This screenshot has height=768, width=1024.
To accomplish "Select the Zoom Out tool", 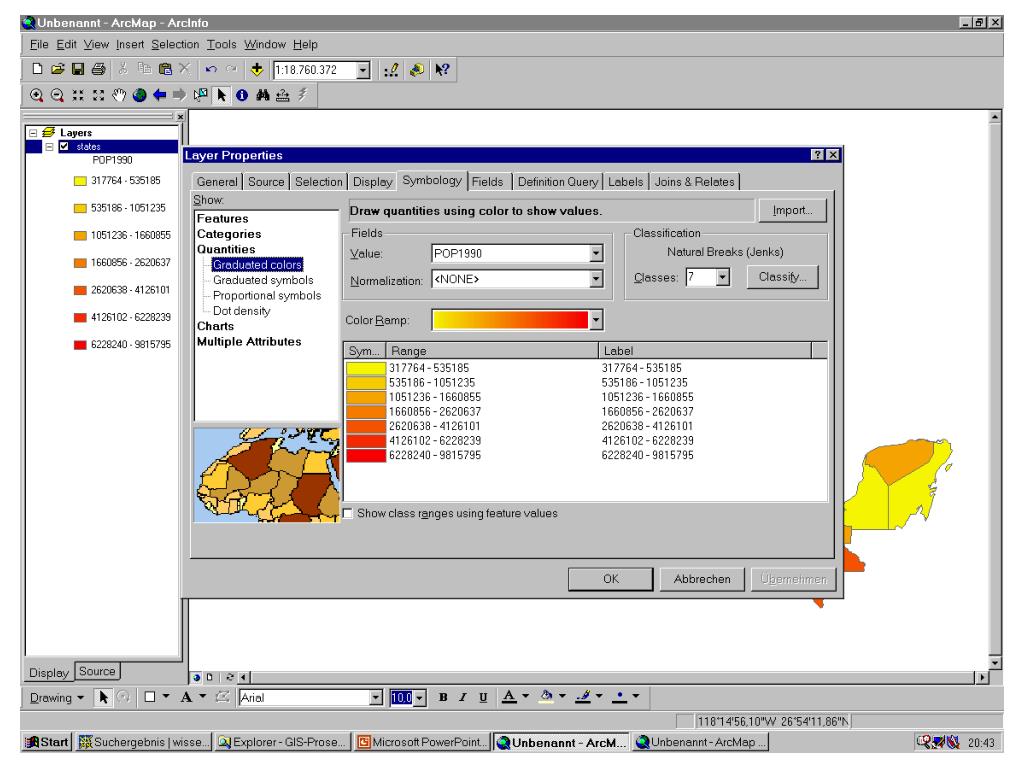I will [x=57, y=95].
